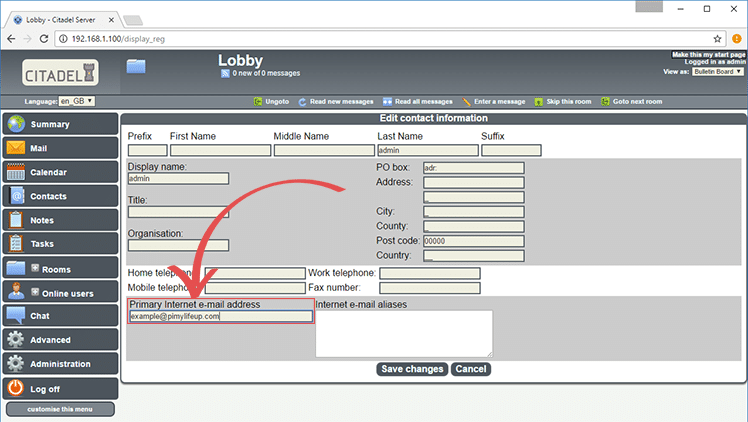Open Calendar via its sidebar icon
Viewport: 748px width, 422px height.
(16, 172)
